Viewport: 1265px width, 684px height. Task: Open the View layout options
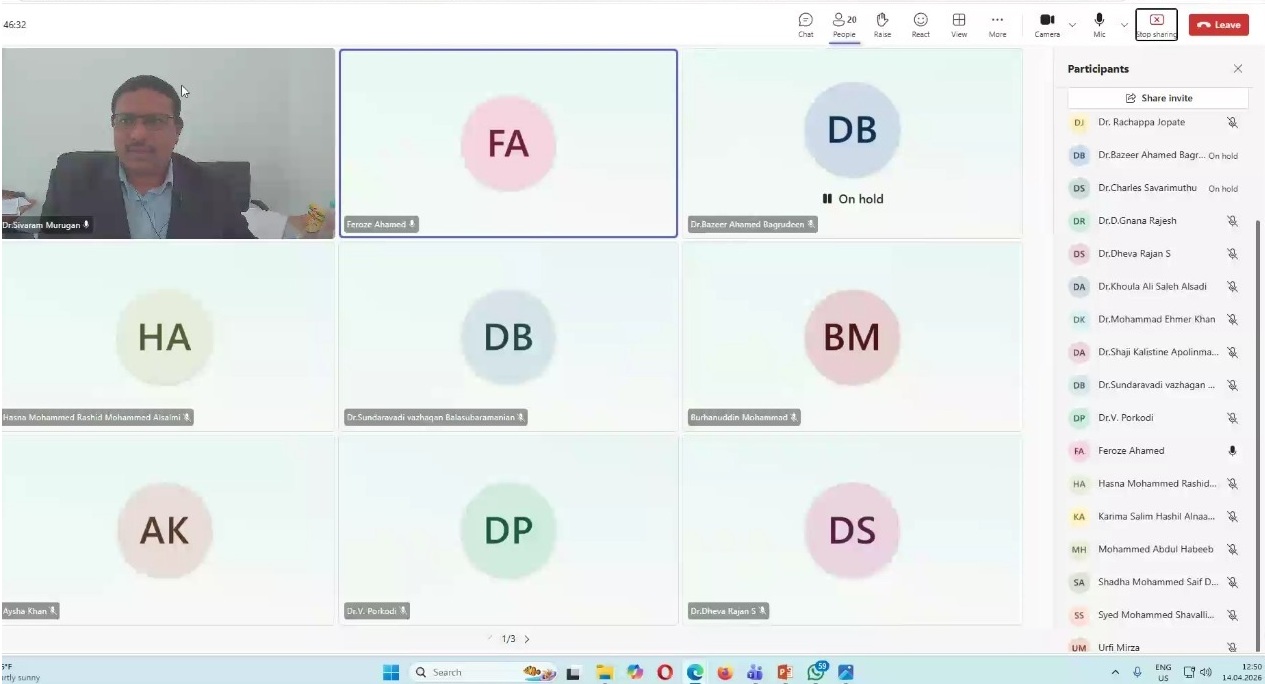[958, 24]
